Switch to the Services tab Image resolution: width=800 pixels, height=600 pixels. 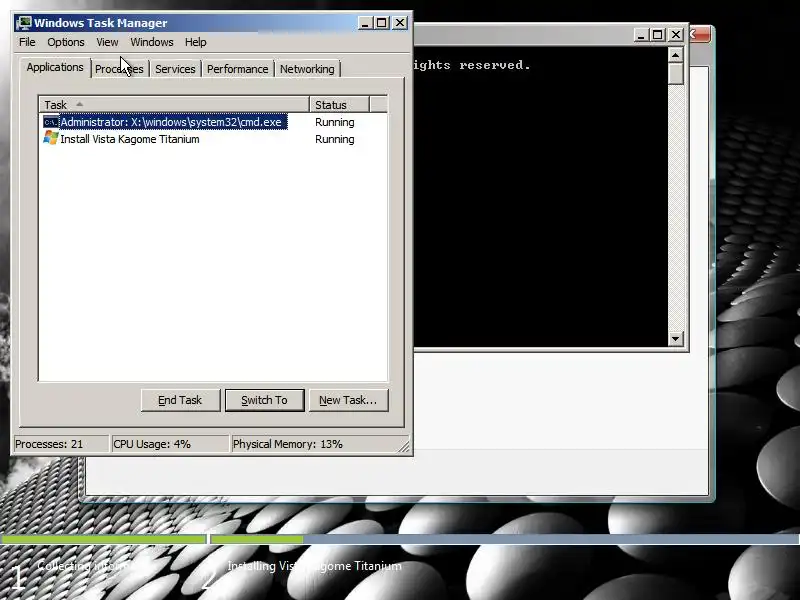175,69
